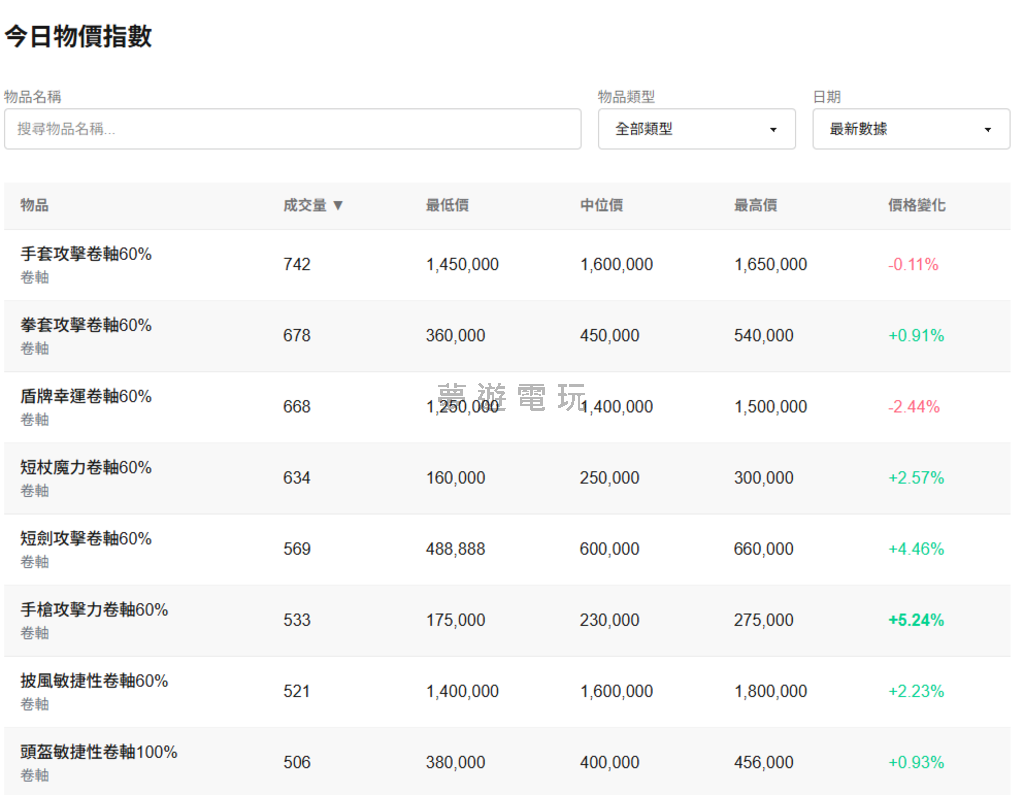
Task: Select the 拳套攻擊卷軸60% item
Action: (86, 325)
